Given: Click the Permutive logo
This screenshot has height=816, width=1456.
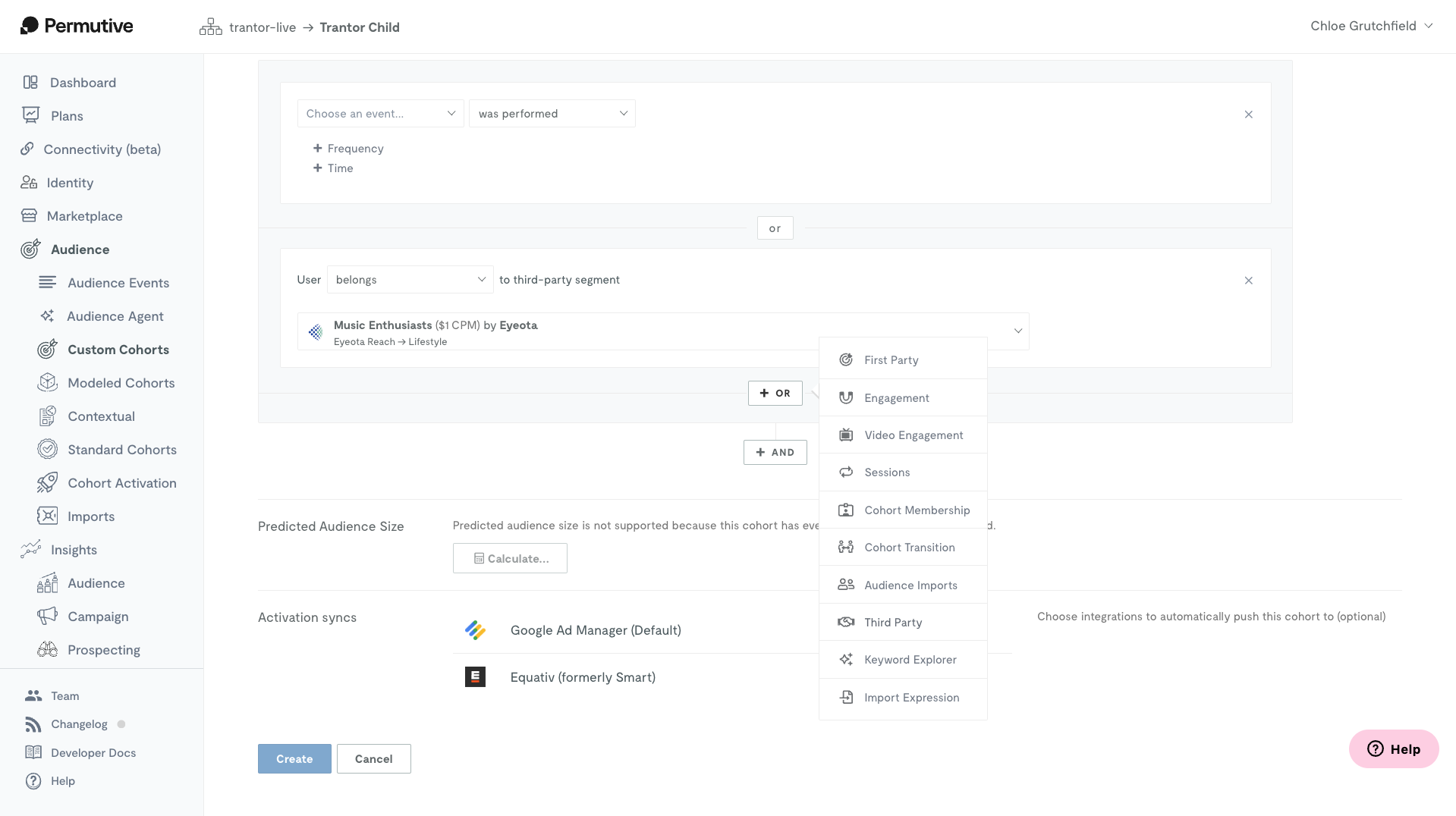Looking at the screenshot, I should (76, 25).
